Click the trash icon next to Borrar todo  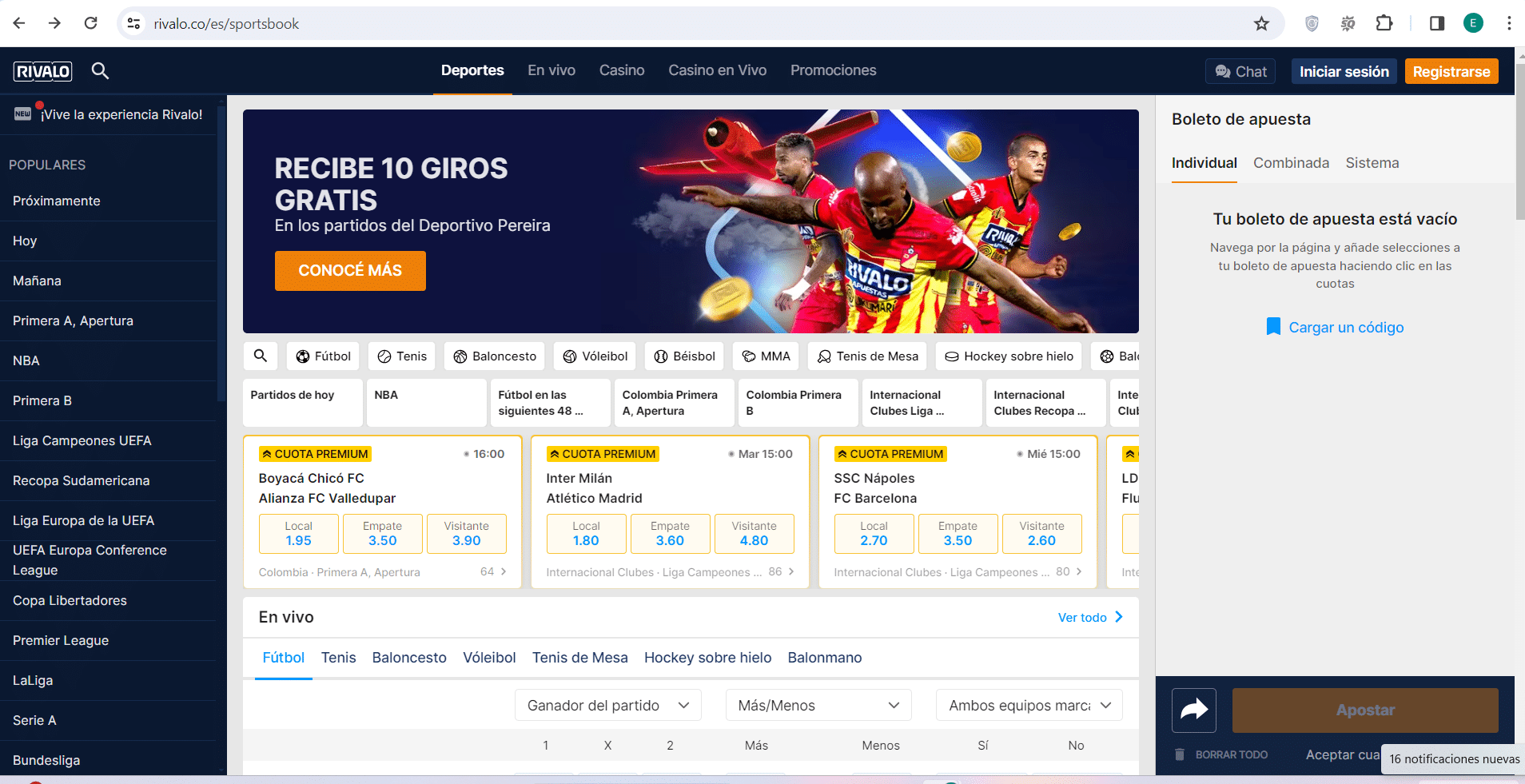pos(1180,754)
